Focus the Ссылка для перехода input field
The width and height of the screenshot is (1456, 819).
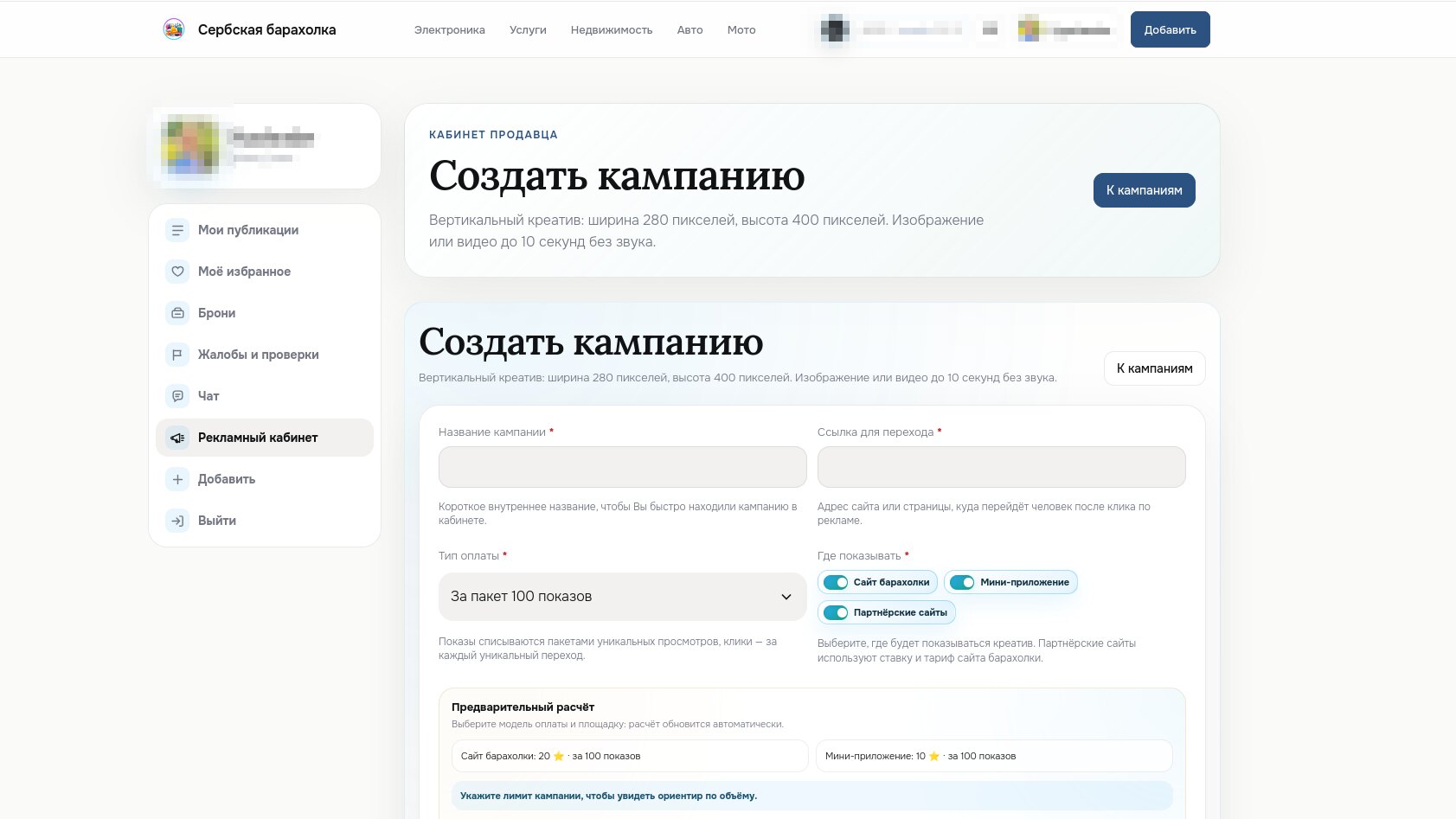tap(1002, 467)
